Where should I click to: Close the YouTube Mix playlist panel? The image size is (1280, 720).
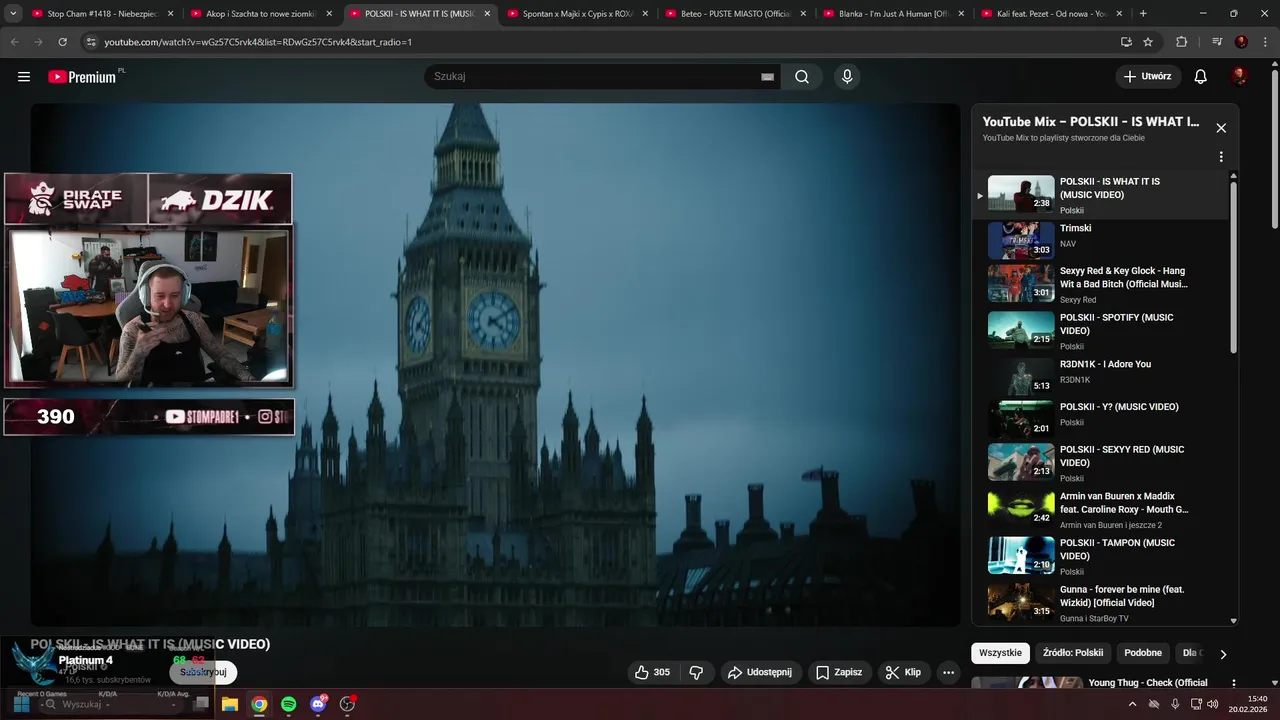(1221, 128)
